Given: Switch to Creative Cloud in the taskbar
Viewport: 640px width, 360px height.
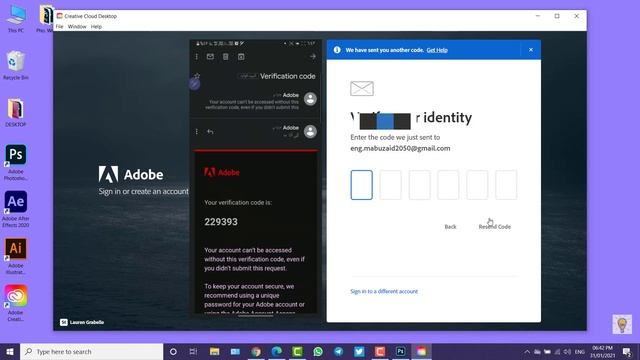Looking at the screenshot, I should pos(421,351).
